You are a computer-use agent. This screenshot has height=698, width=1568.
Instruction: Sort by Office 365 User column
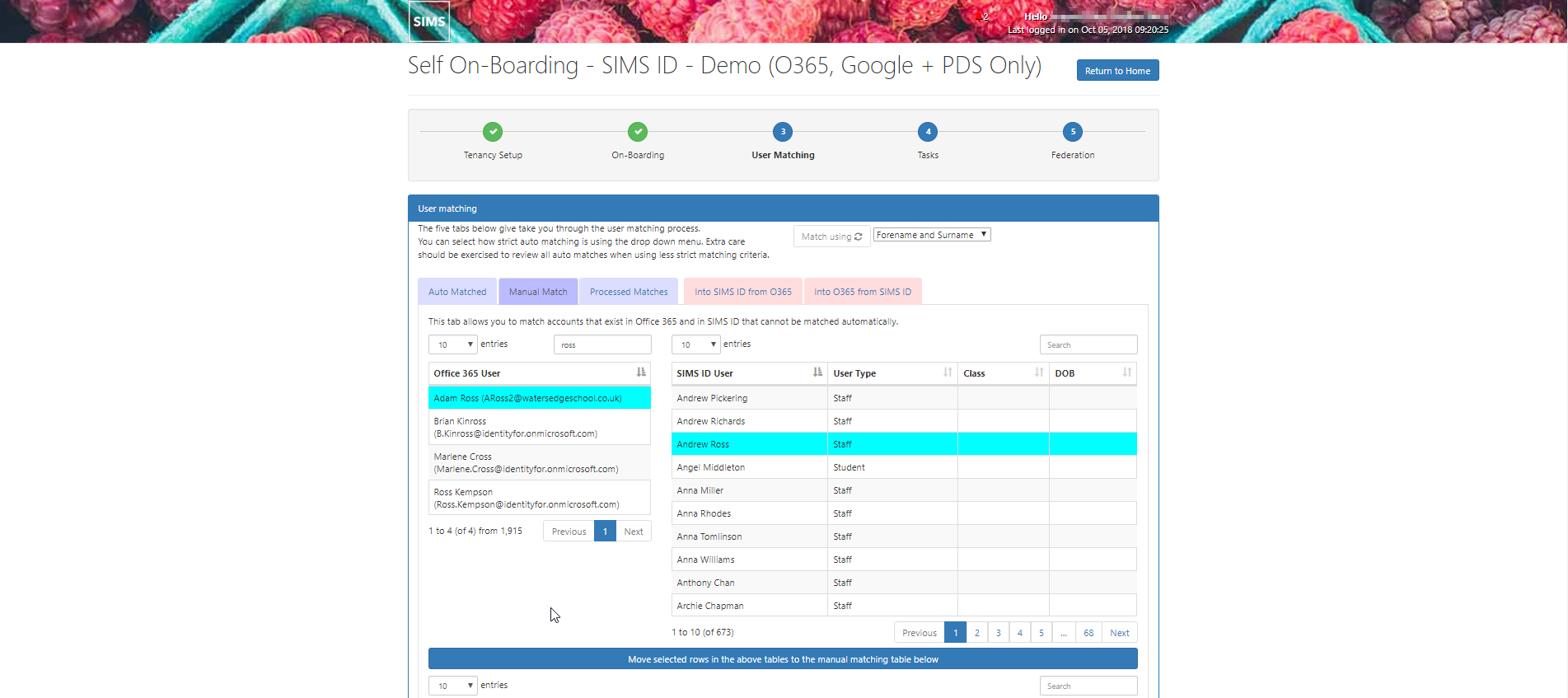[x=540, y=373]
